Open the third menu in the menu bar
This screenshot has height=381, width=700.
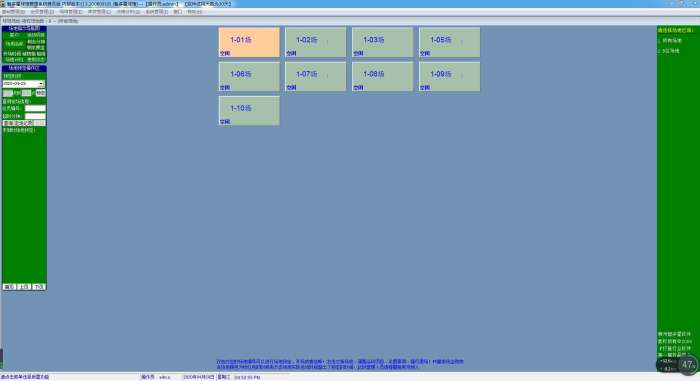[71, 12]
